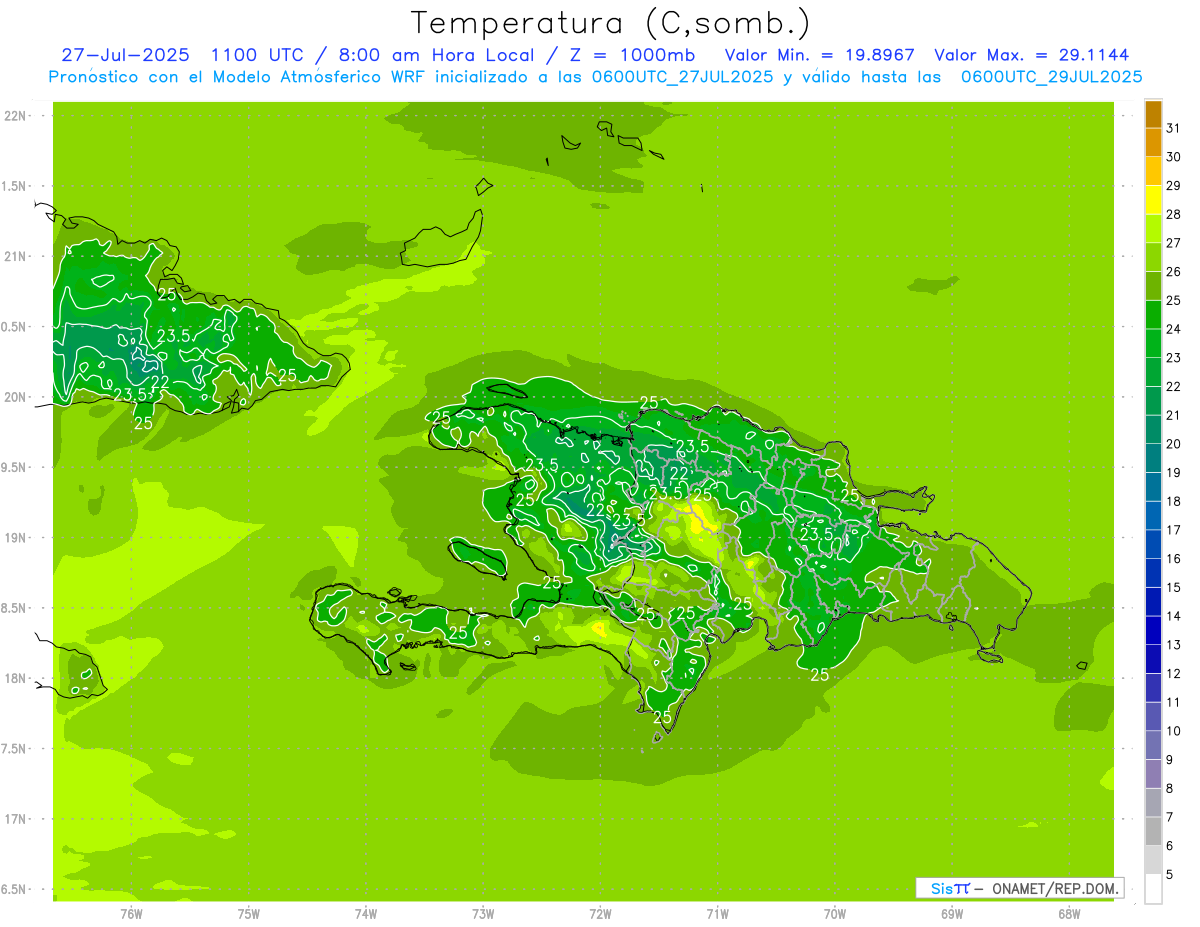Pick the legend swatch between 26 and 27

pos(1153,258)
